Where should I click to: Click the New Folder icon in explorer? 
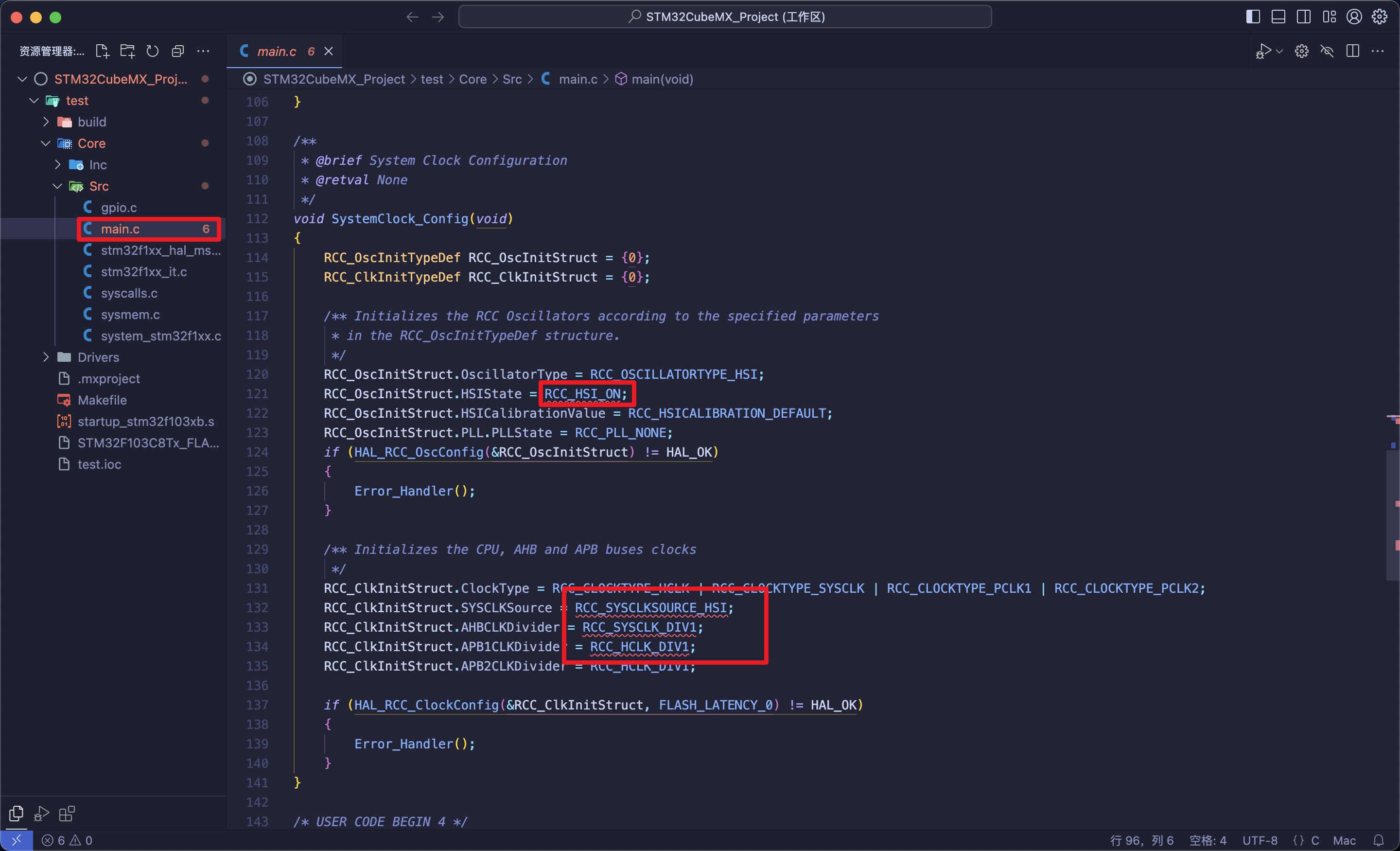tap(128, 51)
